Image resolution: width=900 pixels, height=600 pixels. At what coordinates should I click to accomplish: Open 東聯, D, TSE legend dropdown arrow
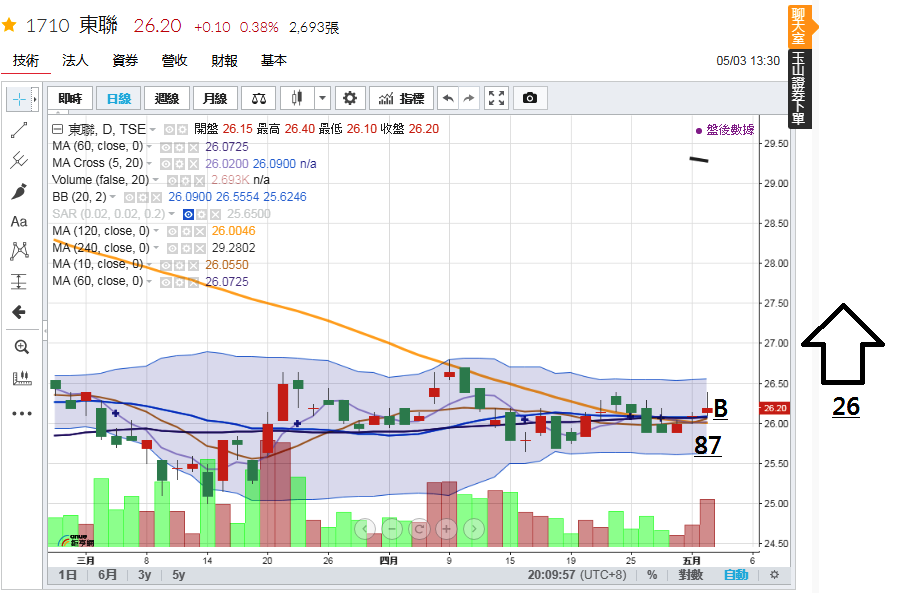tap(153, 130)
